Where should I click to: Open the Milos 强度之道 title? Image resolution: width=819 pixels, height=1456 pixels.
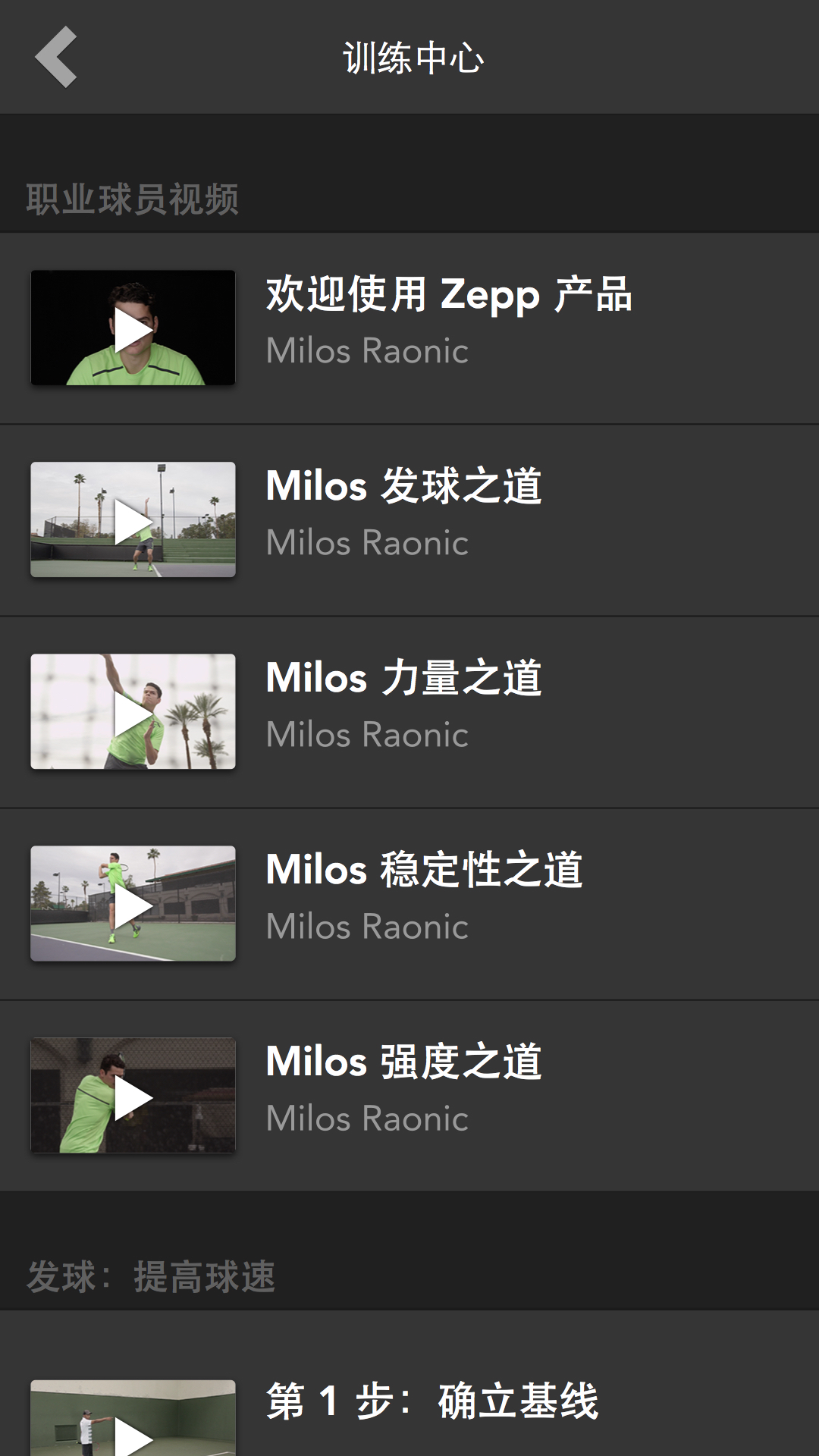[x=403, y=1062]
